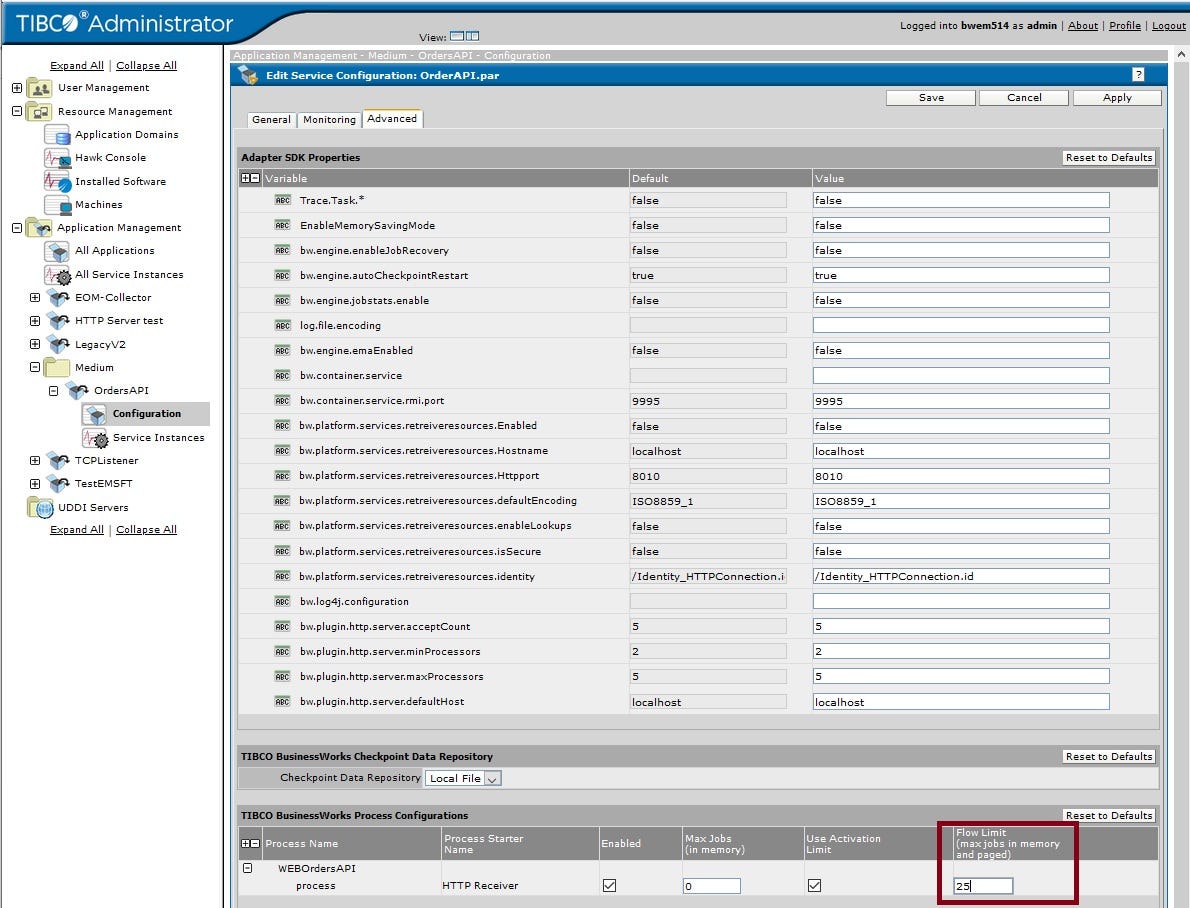Save the service configuration
The width and height of the screenshot is (1190, 908).
coord(929,97)
